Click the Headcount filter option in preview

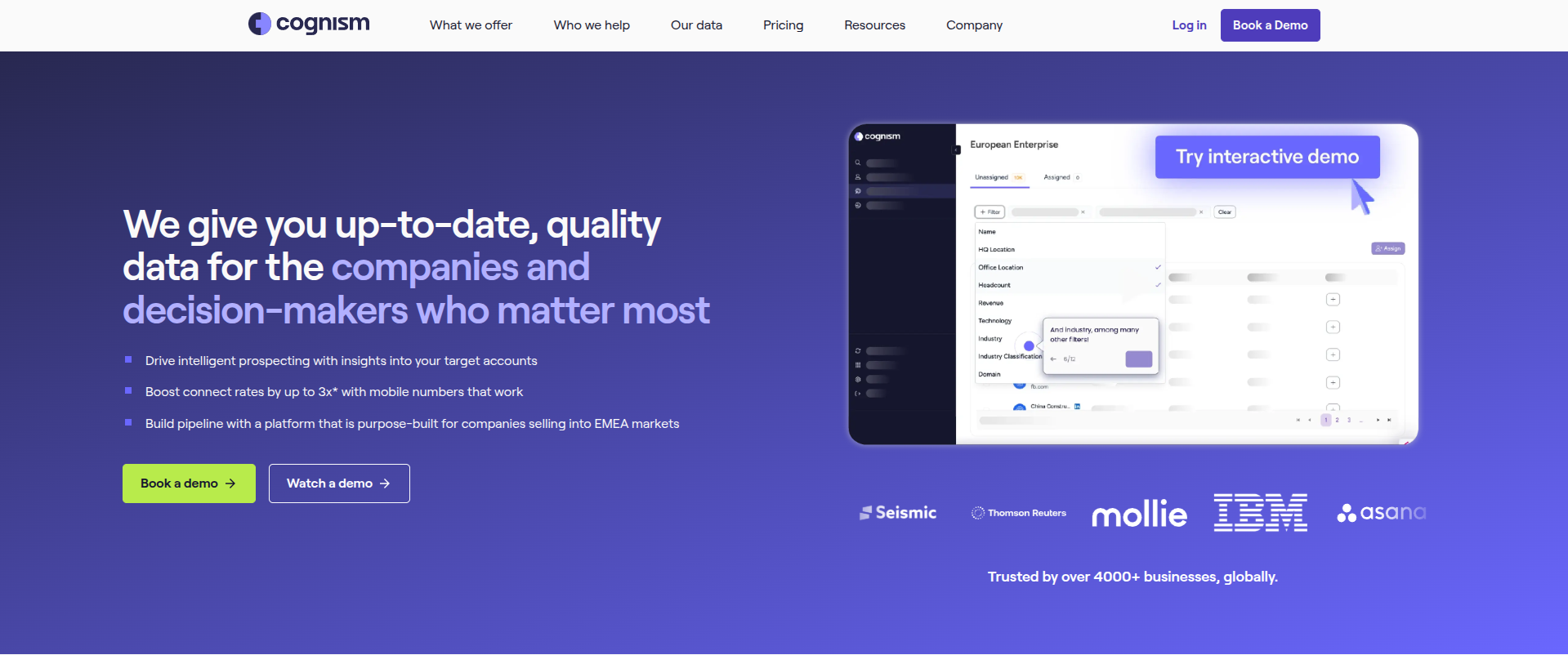coord(994,286)
